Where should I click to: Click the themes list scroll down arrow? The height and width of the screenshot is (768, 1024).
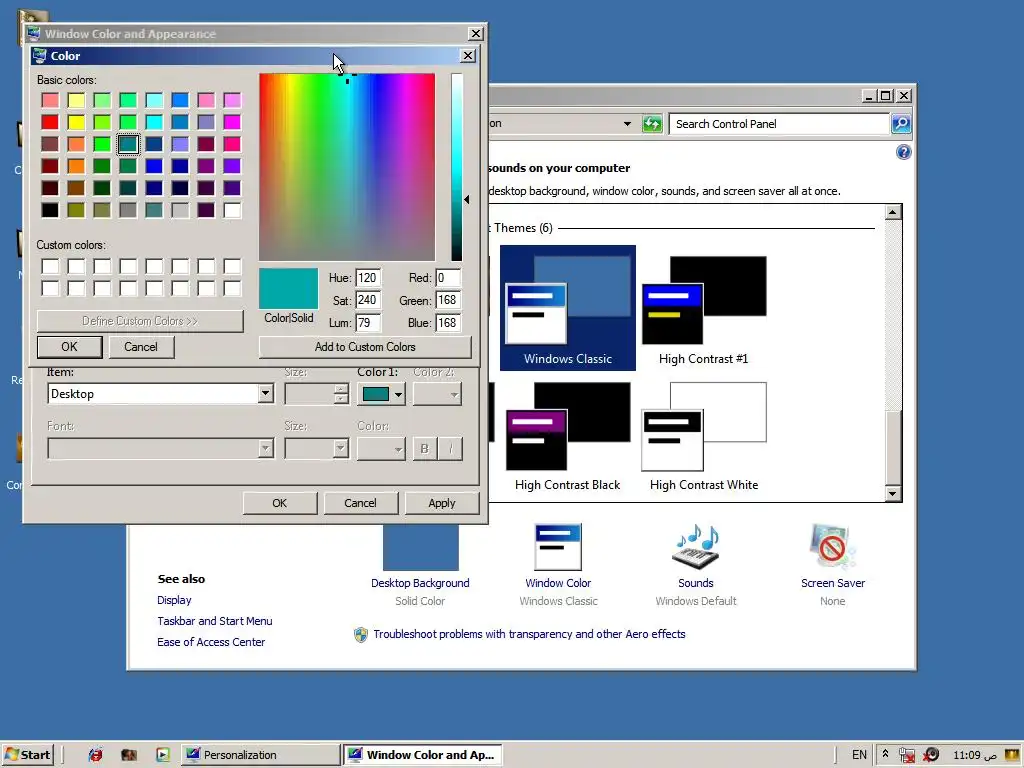pyautogui.click(x=893, y=493)
